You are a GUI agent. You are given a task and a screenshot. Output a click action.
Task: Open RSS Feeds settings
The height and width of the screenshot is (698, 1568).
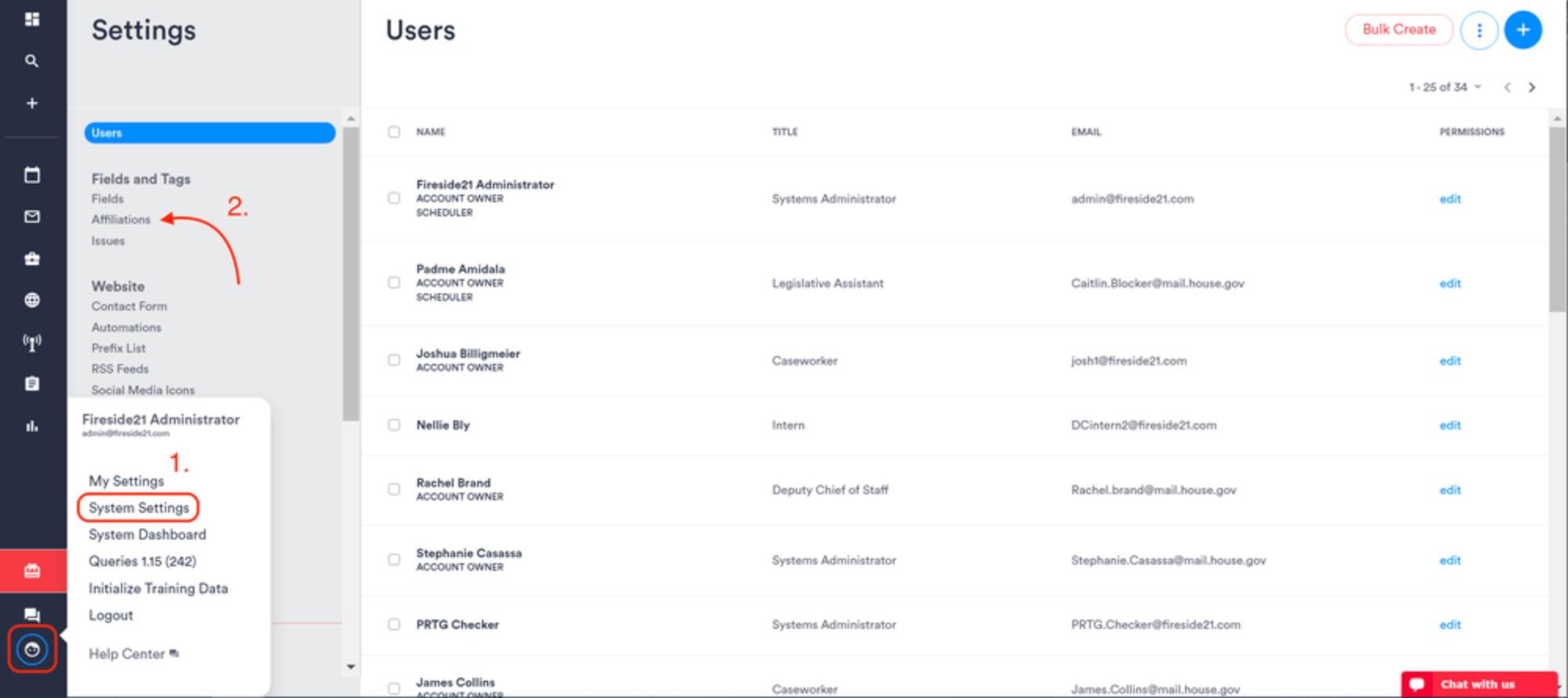tap(120, 369)
